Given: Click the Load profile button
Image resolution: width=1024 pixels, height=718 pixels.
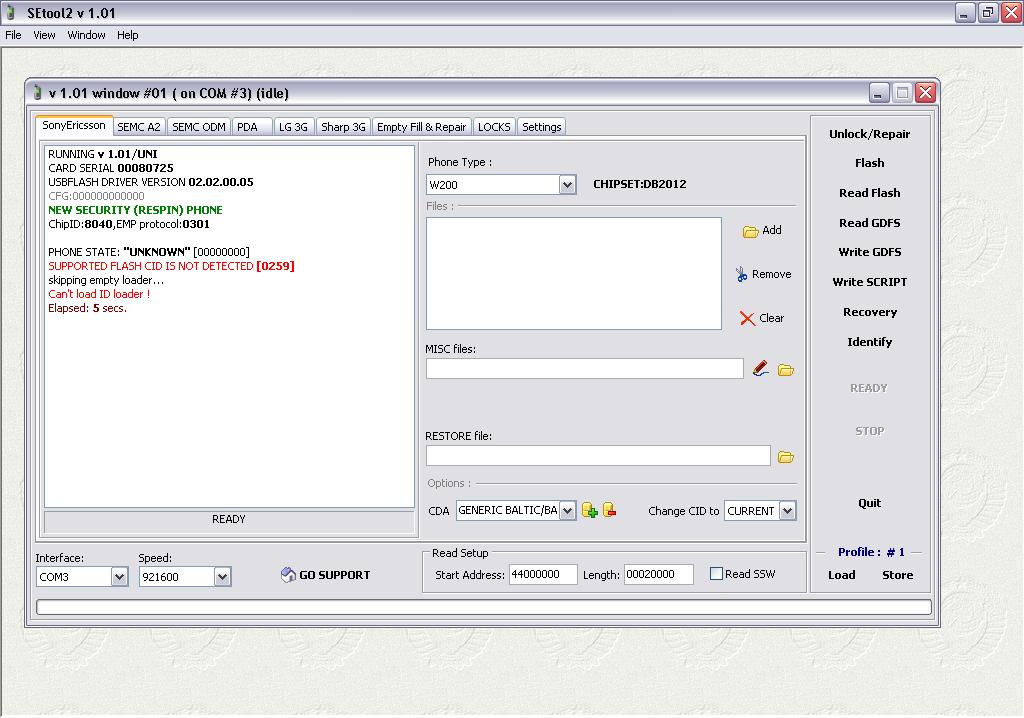Looking at the screenshot, I should pyautogui.click(x=841, y=575).
